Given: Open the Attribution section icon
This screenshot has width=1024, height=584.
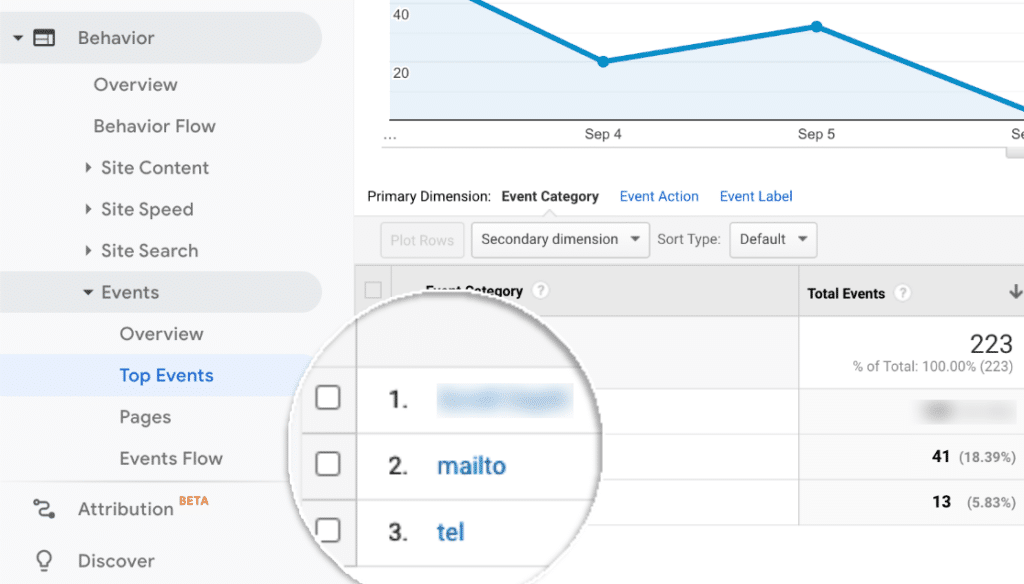Looking at the screenshot, I should (x=42, y=509).
